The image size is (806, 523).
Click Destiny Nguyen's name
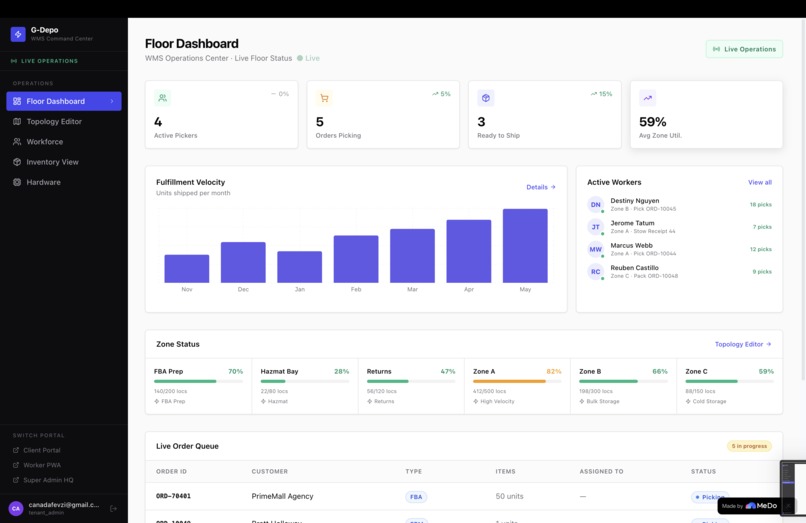[634, 201]
